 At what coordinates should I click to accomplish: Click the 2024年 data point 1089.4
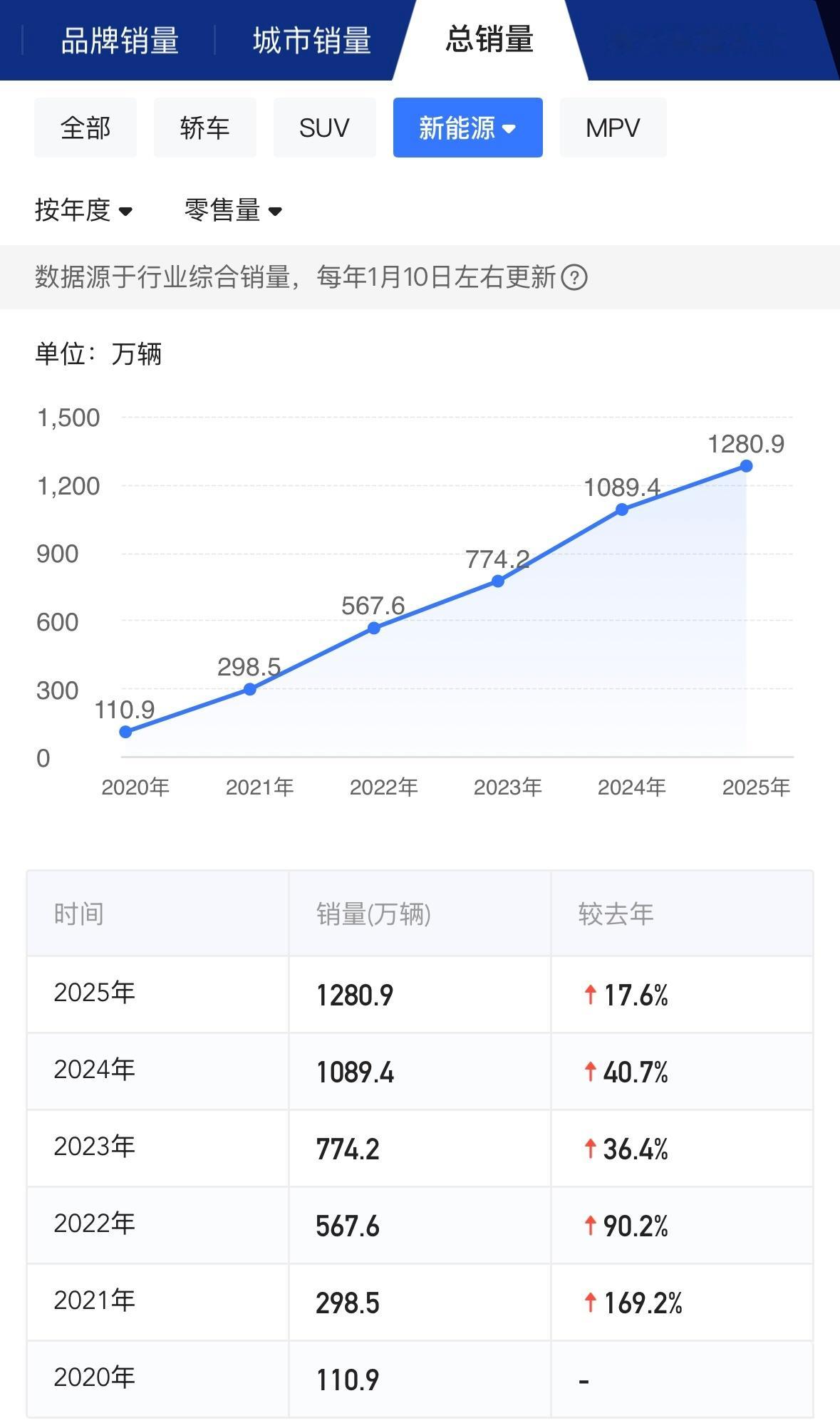pyautogui.click(x=622, y=509)
